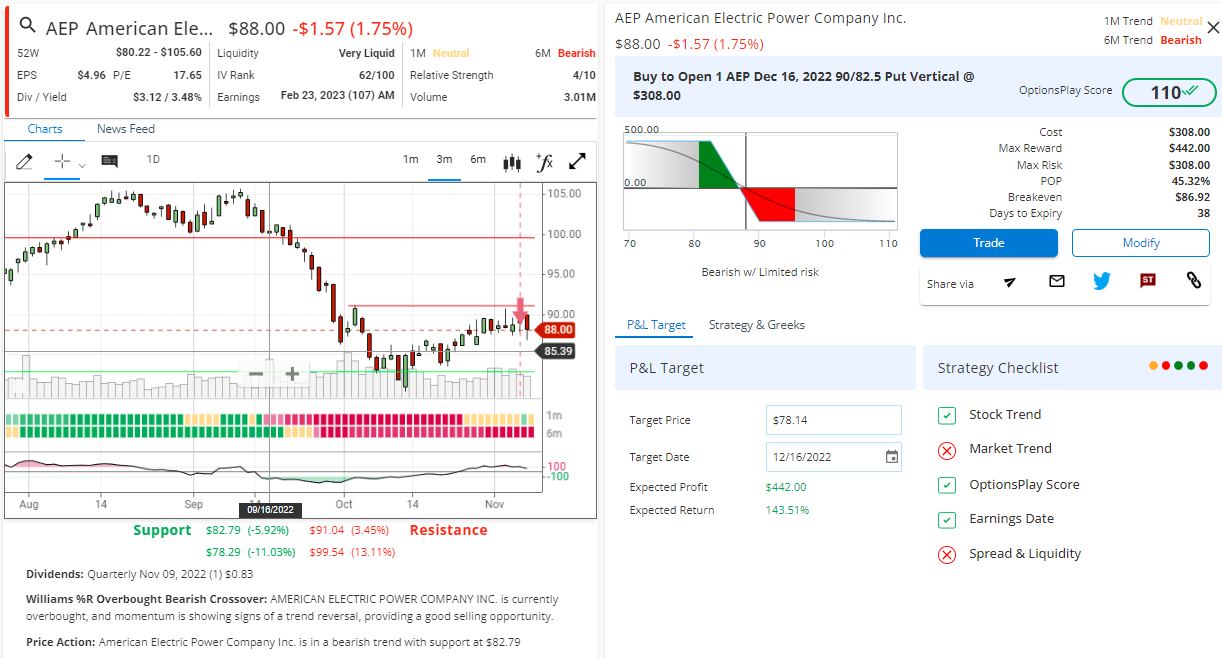1222x658 pixels.
Task: Open the 1D chart interval selector
Action: click(x=153, y=160)
